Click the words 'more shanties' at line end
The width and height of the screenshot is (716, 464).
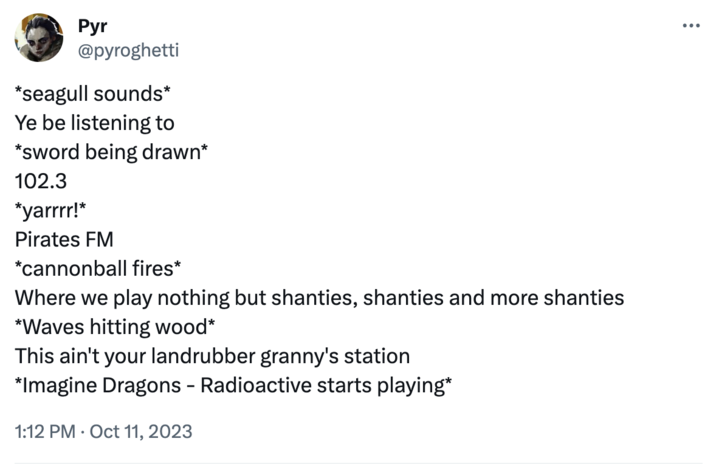click(x=557, y=298)
